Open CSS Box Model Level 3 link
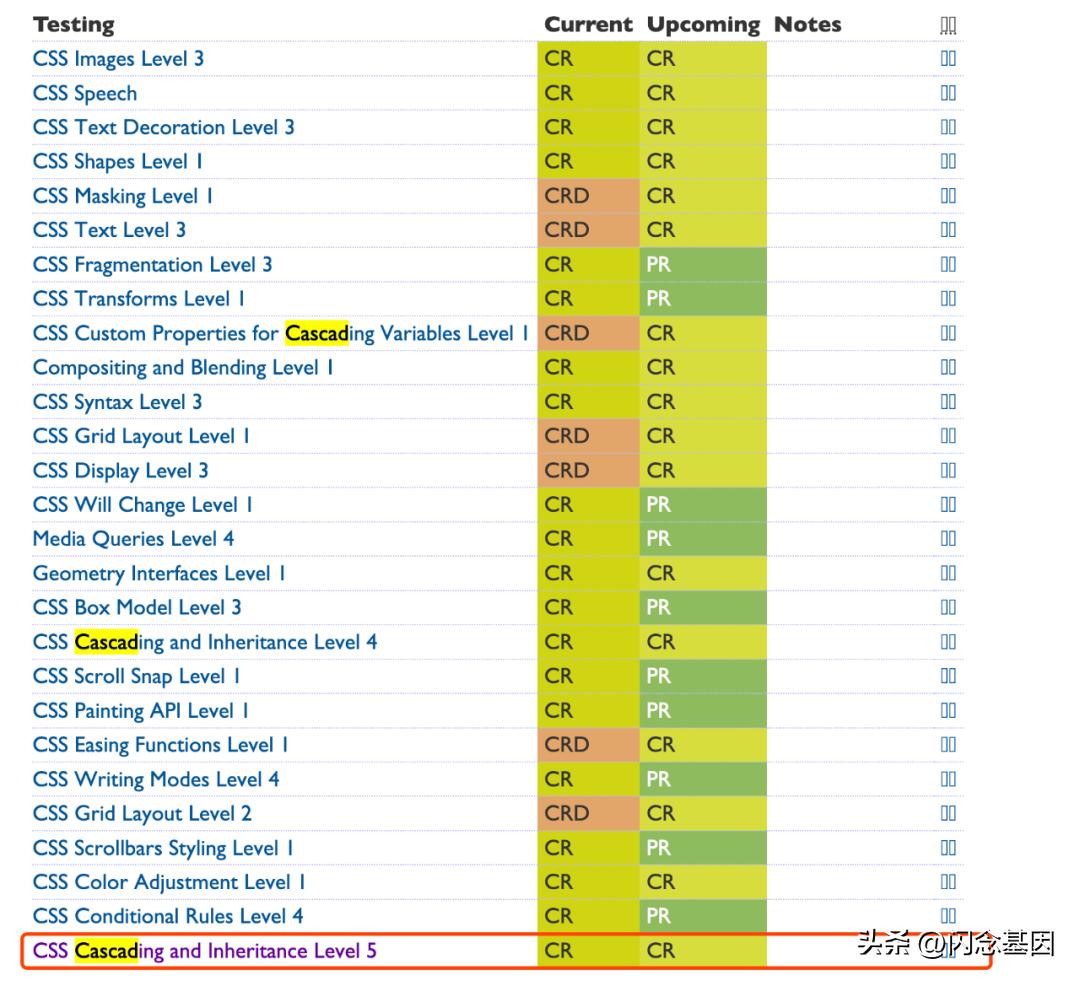This screenshot has height=981, width=1080. click(x=137, y=608)
